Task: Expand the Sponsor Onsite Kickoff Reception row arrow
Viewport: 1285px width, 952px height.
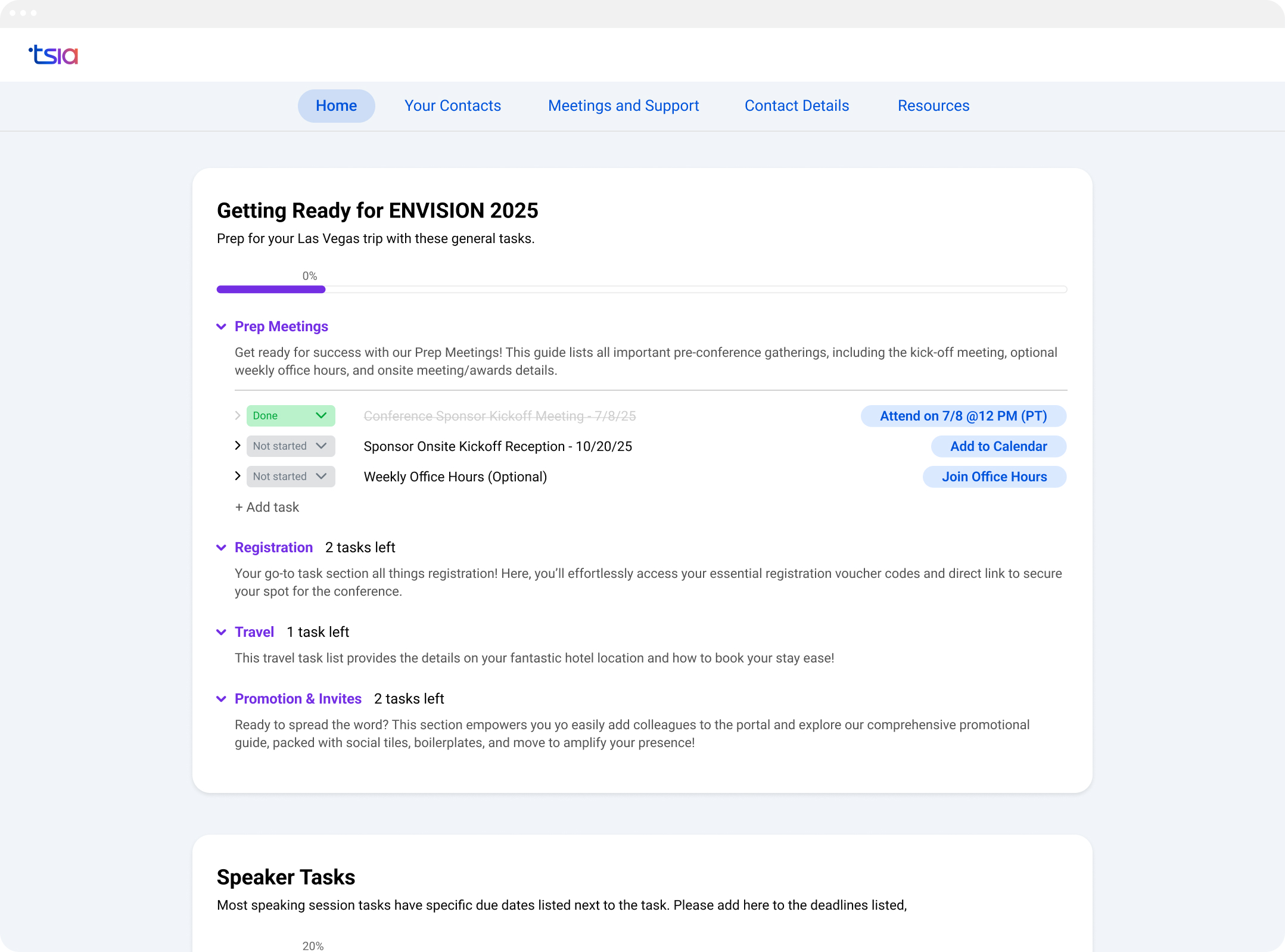Action: (238, 446)
